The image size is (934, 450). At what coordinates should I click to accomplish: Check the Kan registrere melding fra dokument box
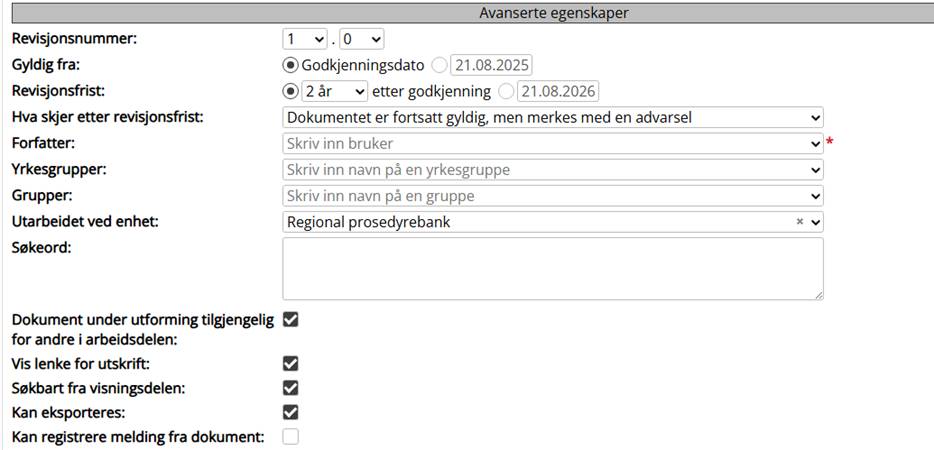(291, 437)
